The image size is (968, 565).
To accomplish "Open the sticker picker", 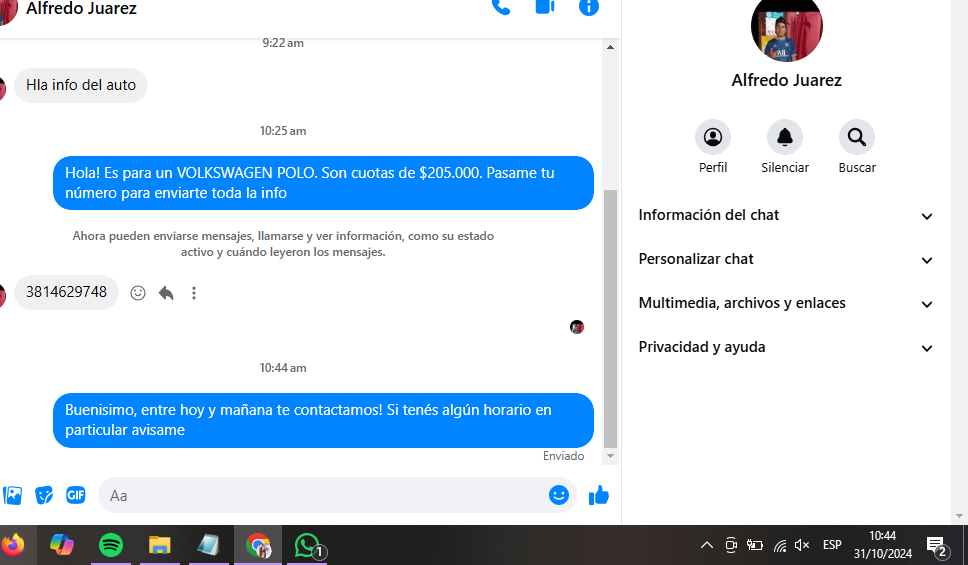I will (x=44, y=495).
